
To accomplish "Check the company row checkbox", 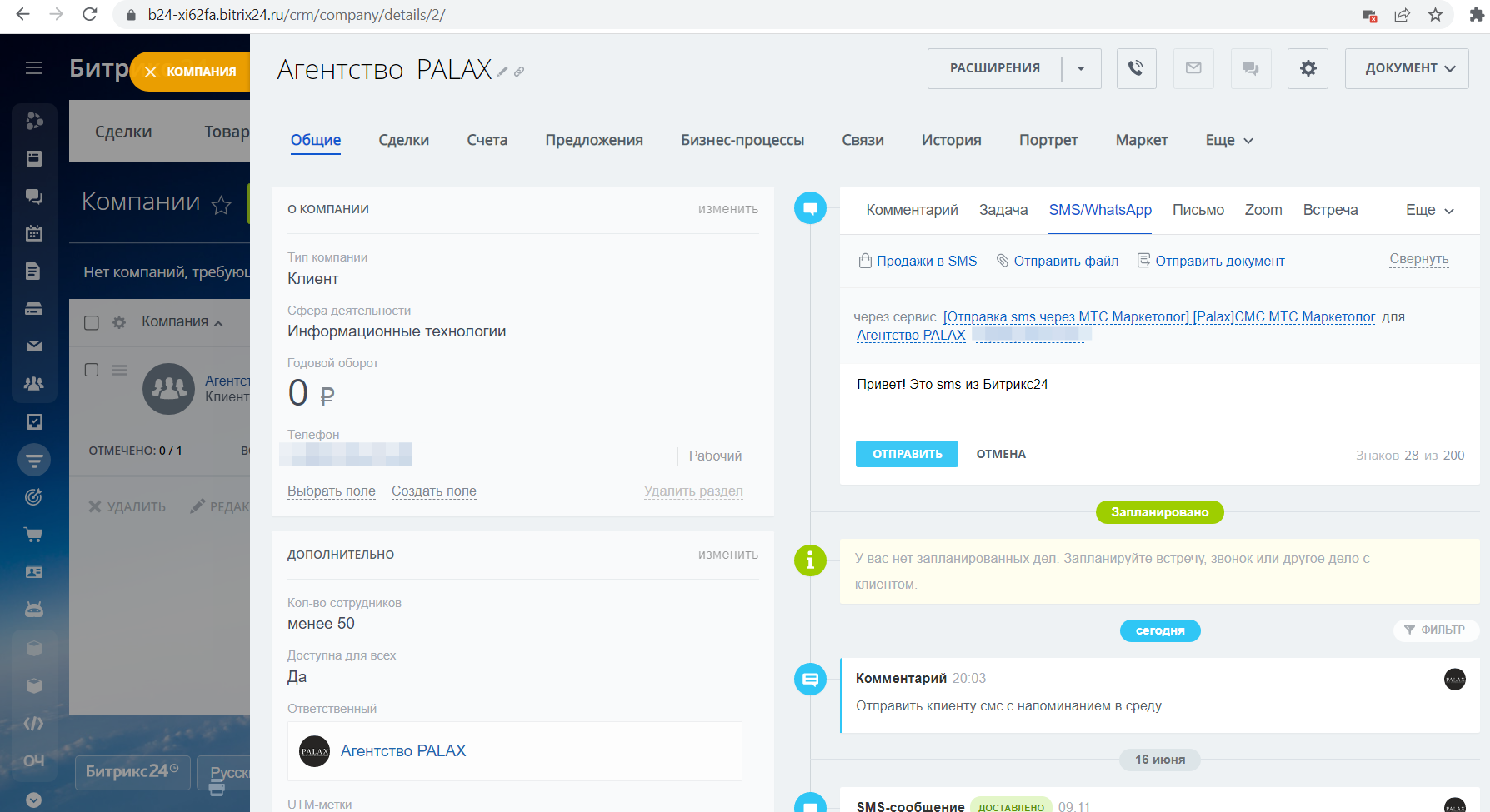I will pyautogui.click(x=92, y=370).
